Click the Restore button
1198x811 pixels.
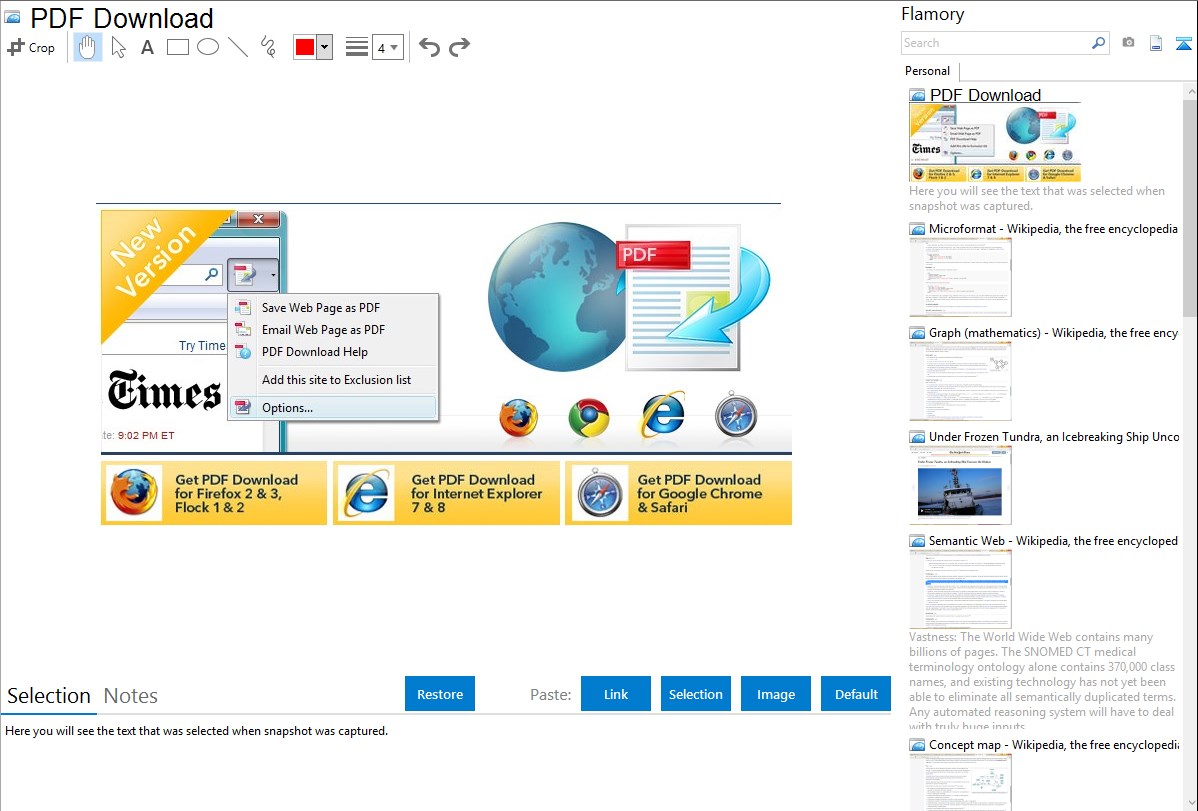[x=440, y=694]
